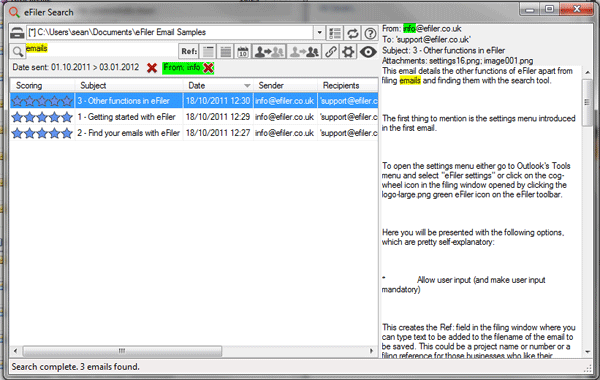Click the preview pane vertical scrollbar thumb
The height and width of the screenshot is (380, 600).
tap(587, 103)
